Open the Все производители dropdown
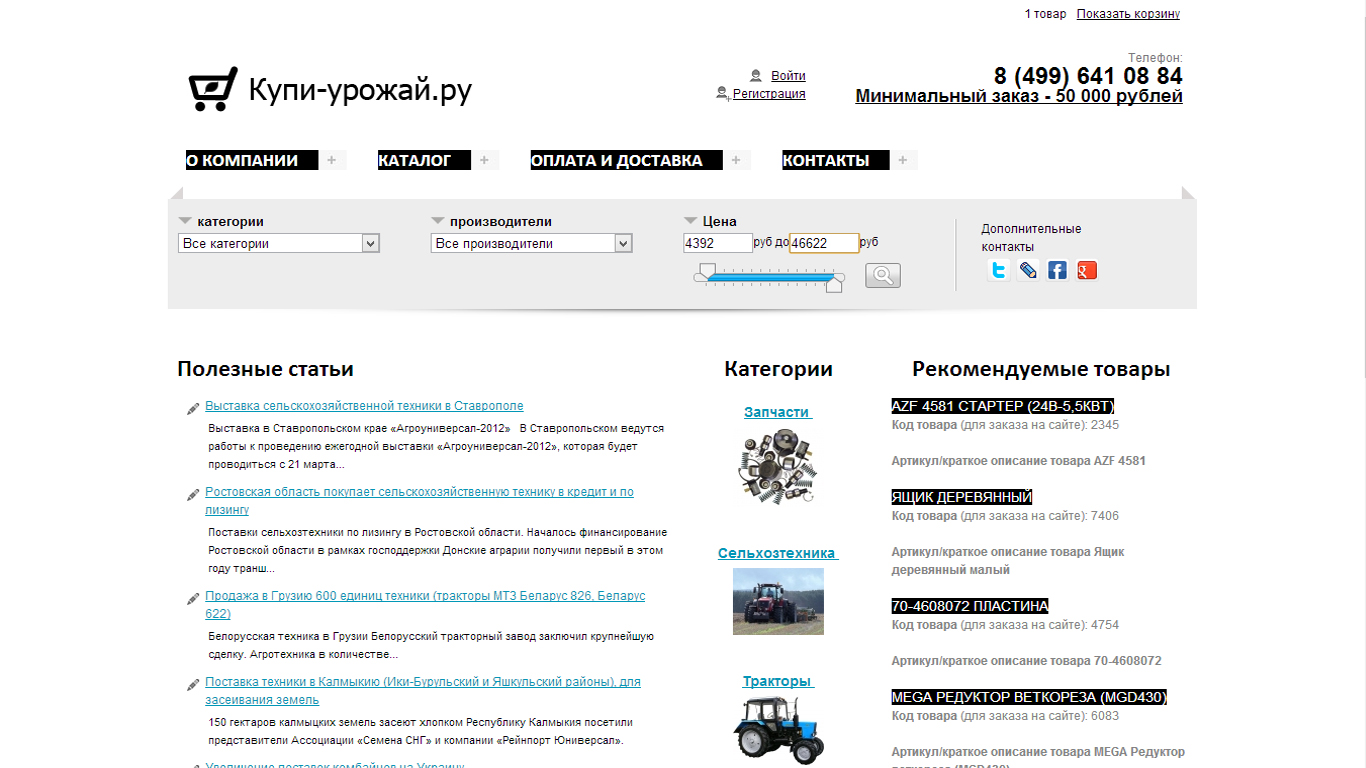1366x768 pixels. (532, 243)
